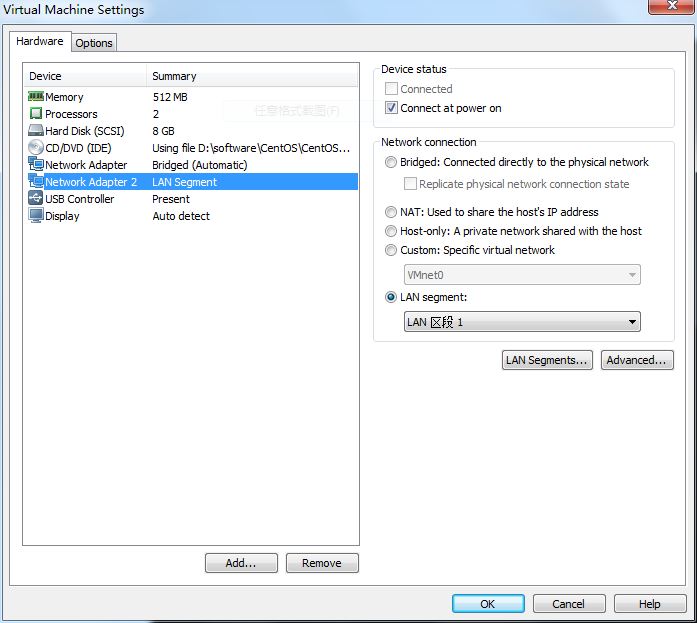Select the Bridged network radio button

click(391, 162)
